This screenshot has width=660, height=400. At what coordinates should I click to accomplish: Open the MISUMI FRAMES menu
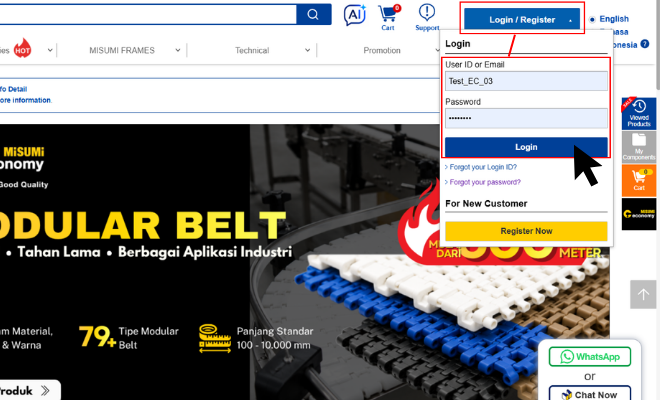tap(122, 50)
